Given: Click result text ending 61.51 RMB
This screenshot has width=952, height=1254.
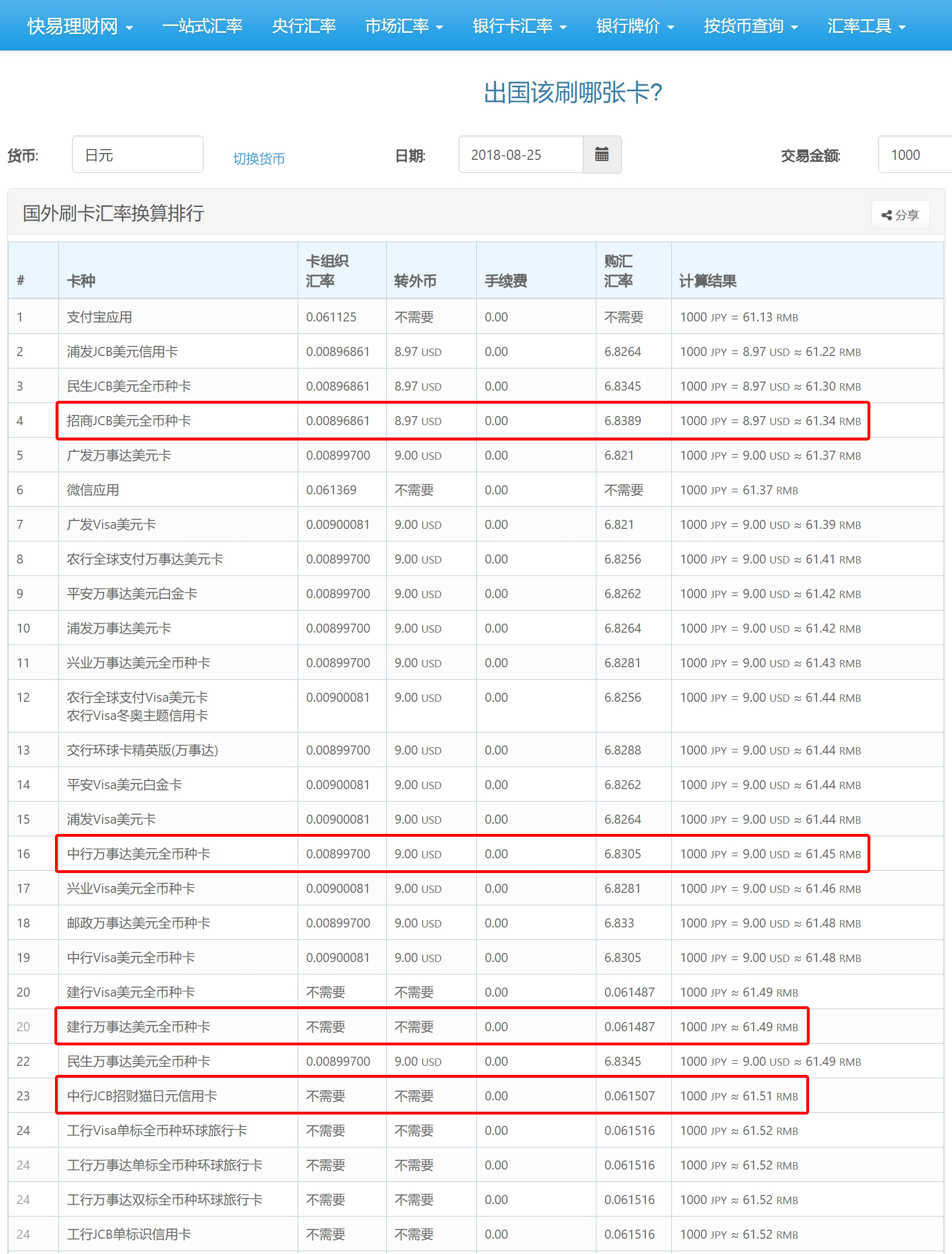Looking at the screenshot, I should point(739,1096).
